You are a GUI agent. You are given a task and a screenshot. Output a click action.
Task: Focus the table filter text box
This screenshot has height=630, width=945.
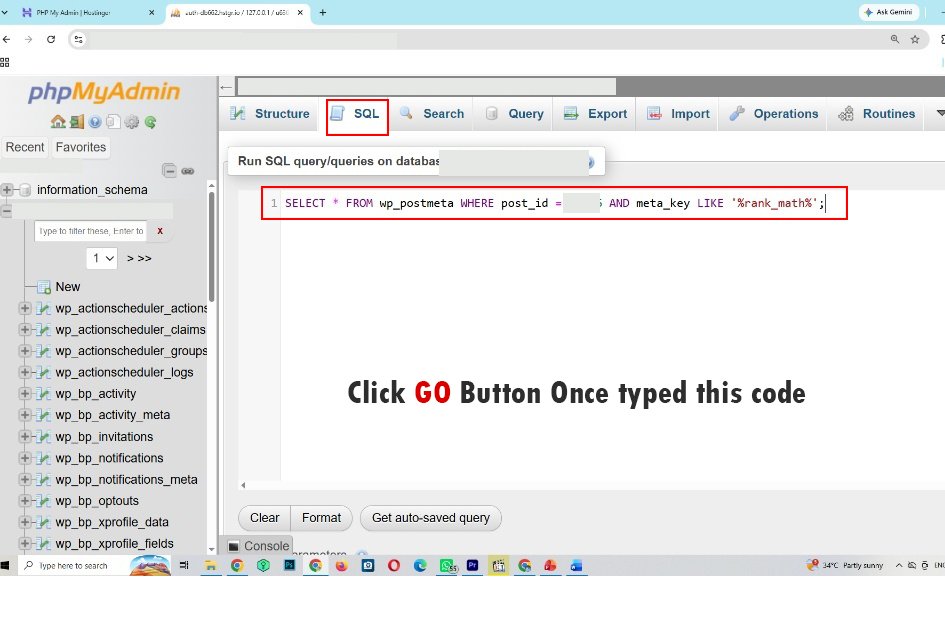90,231
